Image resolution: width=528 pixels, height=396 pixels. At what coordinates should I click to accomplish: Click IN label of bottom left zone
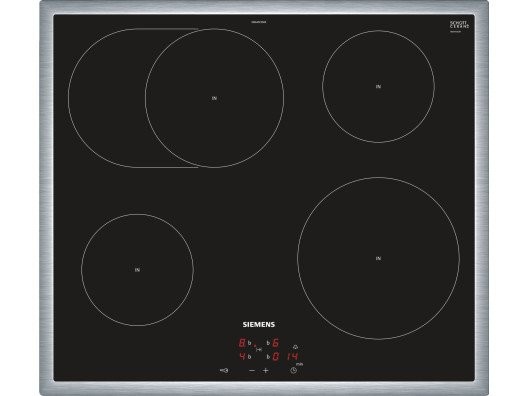[x=137, y=270]
